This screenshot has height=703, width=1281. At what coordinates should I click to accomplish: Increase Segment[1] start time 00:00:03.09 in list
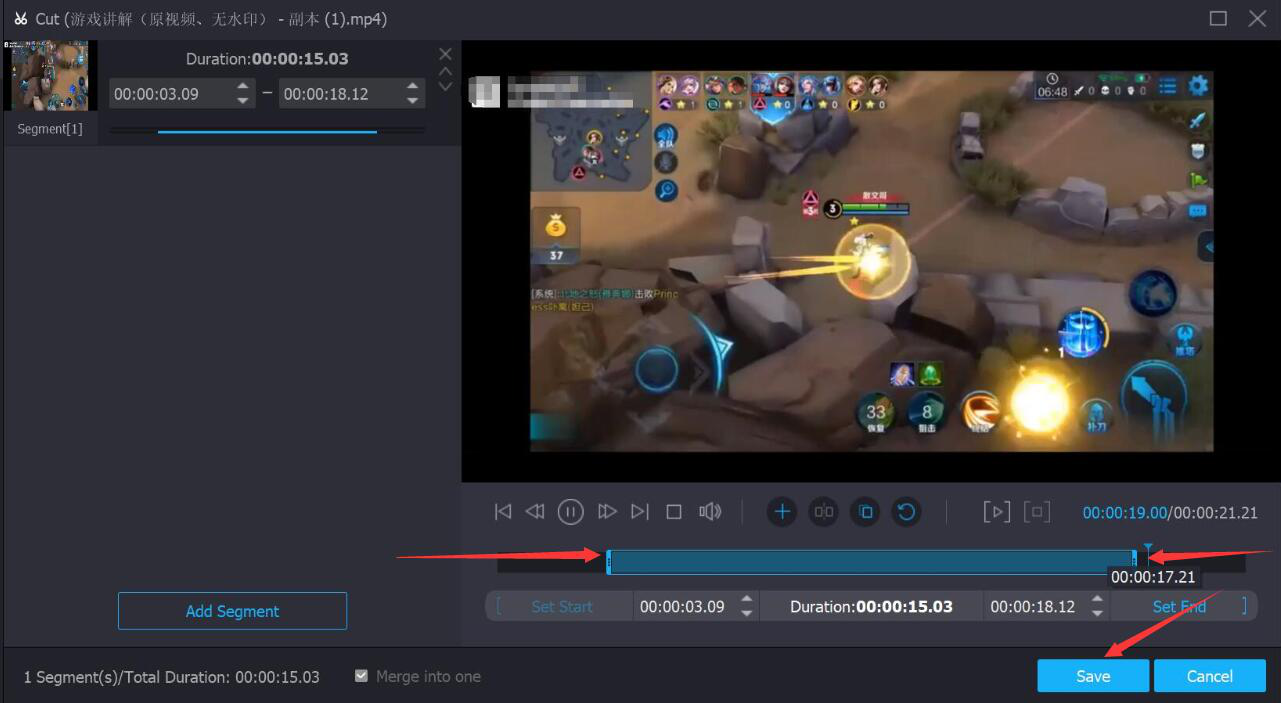click(x=243, y=87)
